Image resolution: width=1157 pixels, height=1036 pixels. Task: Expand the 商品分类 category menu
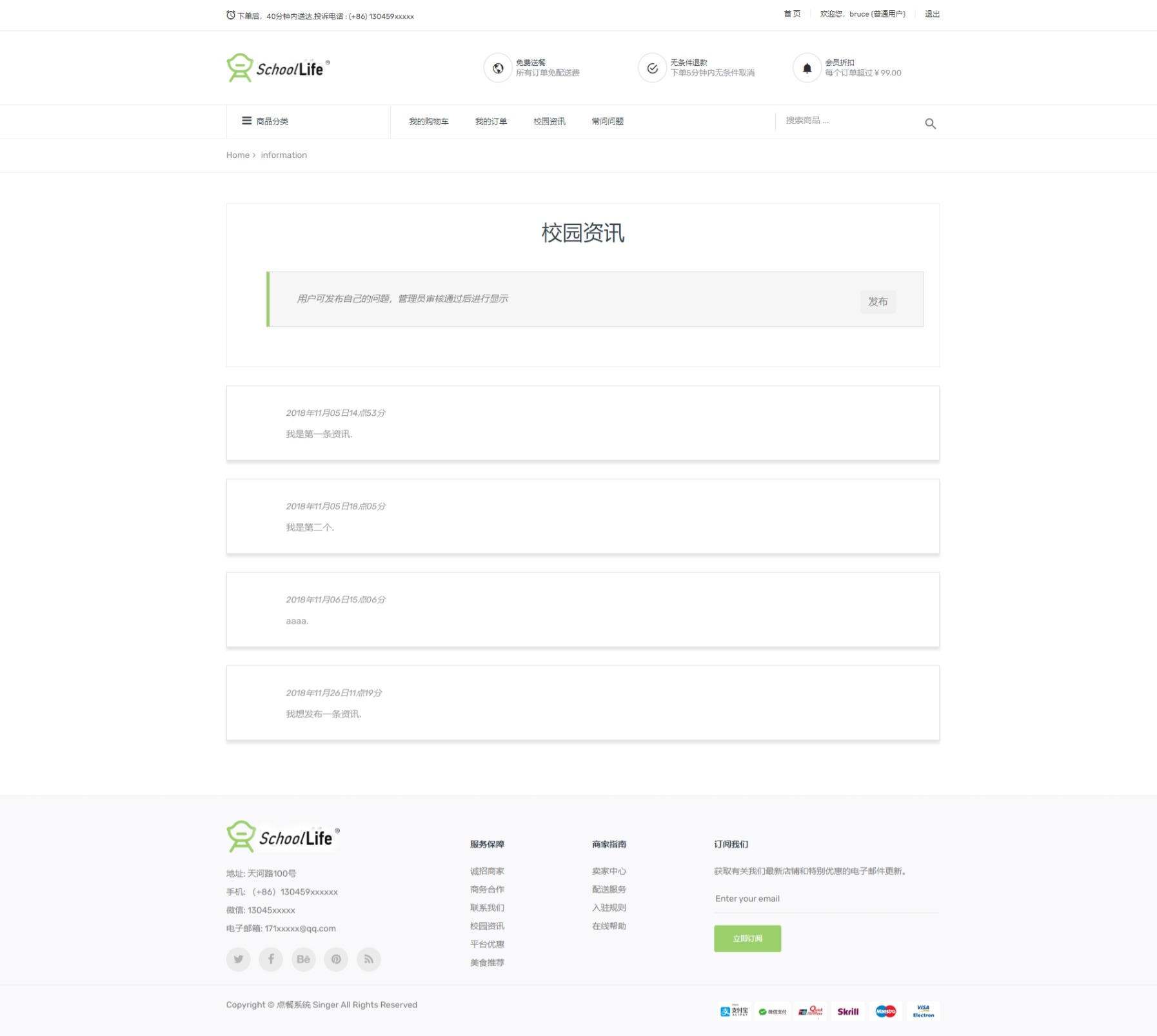(308, 121)
